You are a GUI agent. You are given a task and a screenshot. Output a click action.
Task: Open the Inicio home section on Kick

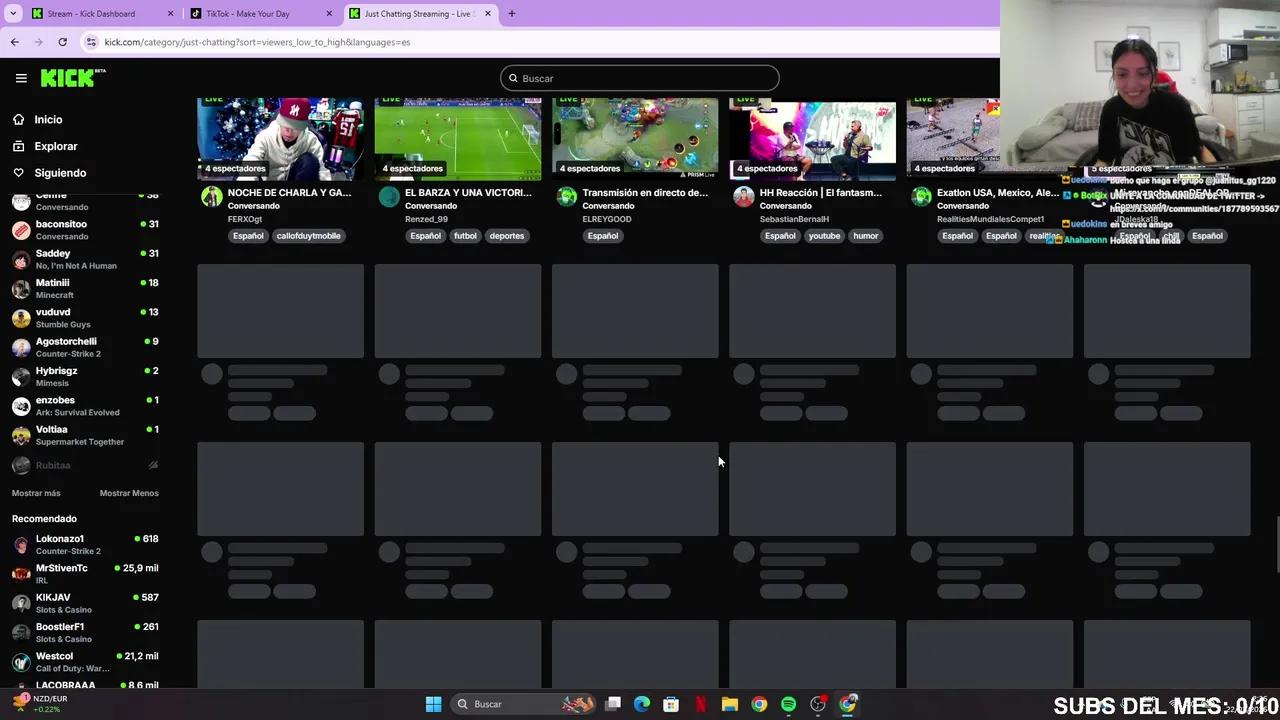pos(48,119)
